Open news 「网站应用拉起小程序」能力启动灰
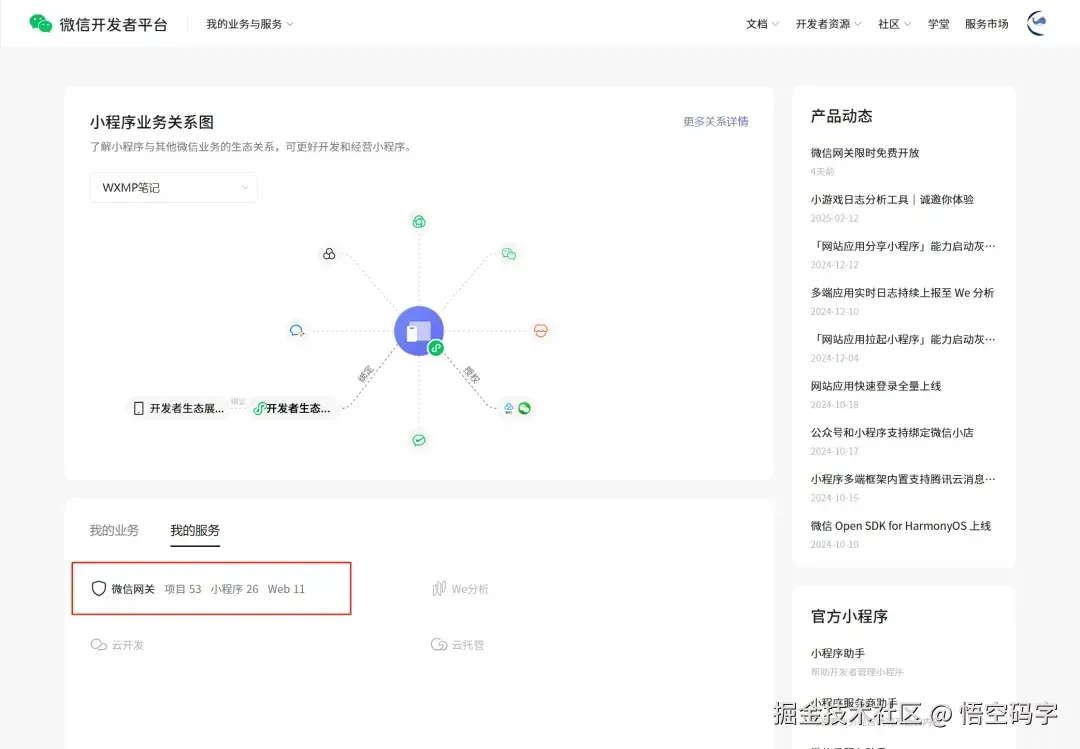Image resolution: width=1080 pixels, height=749 pixels. click(903, 340)
